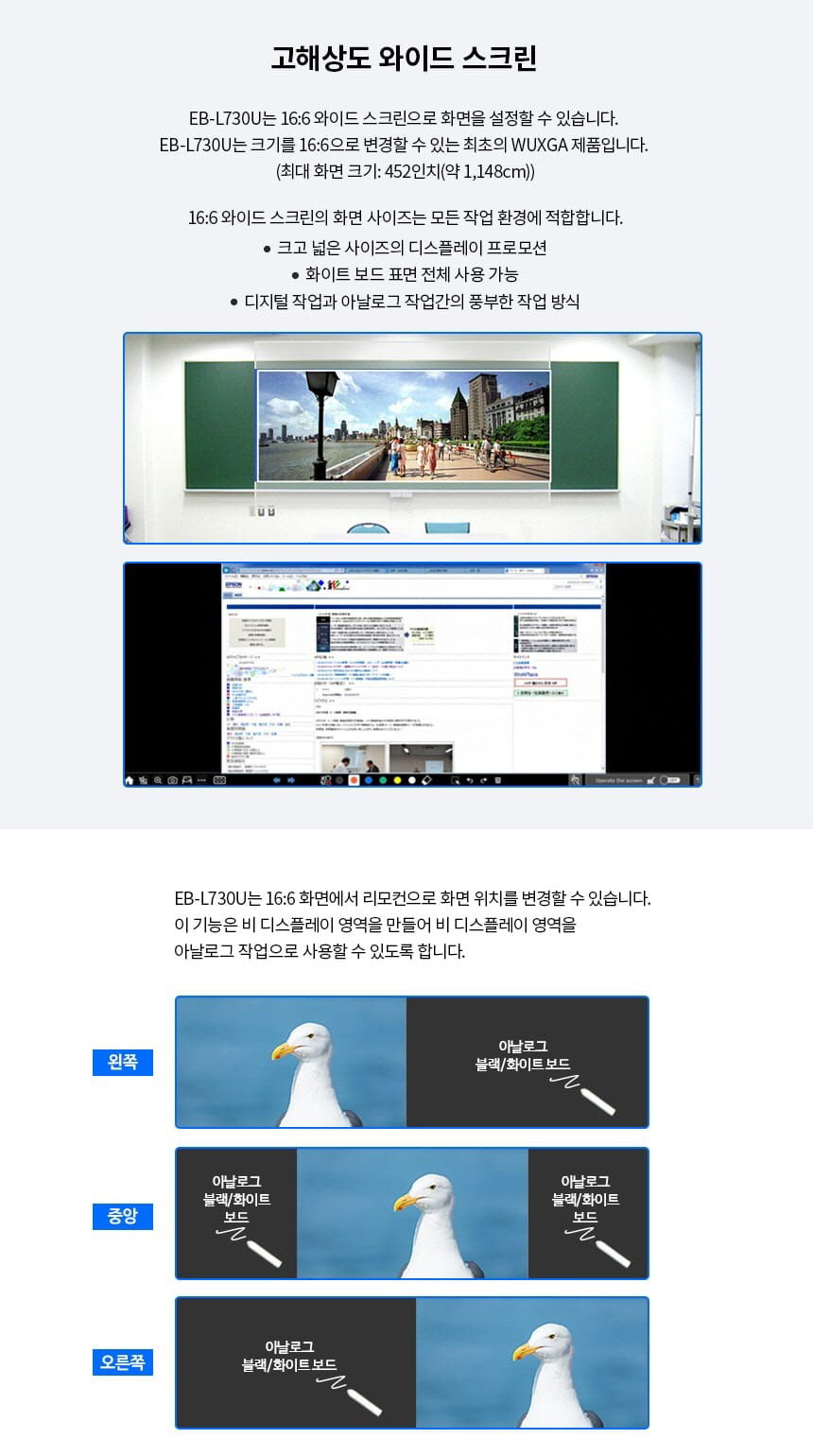
Task: Click the 오른쪽 position label
Action: click(x=123, y=1362)
